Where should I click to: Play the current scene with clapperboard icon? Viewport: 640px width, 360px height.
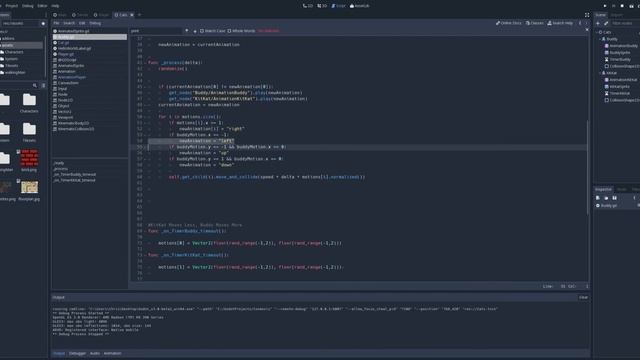(x=631, y=6)
